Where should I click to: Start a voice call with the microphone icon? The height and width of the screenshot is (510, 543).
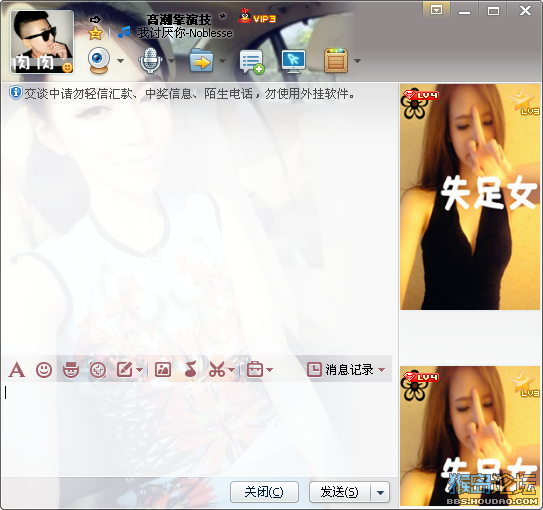point(150,61)
